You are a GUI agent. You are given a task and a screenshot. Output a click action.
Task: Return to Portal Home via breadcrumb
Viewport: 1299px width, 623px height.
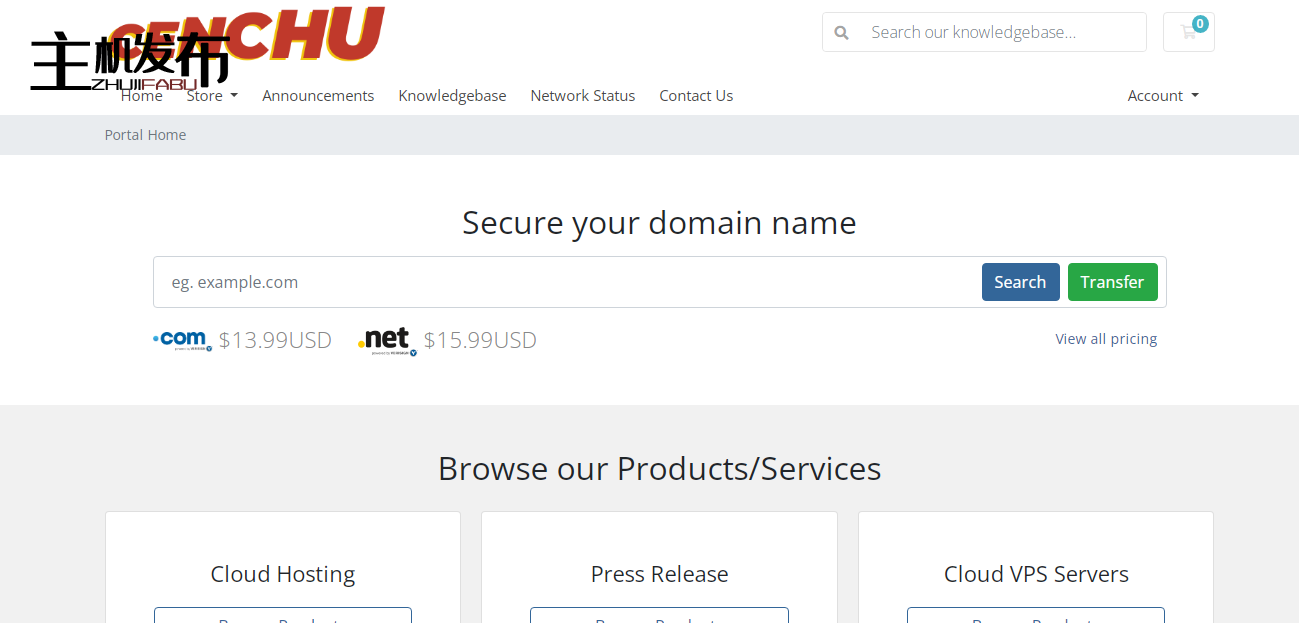pos(145,134)
